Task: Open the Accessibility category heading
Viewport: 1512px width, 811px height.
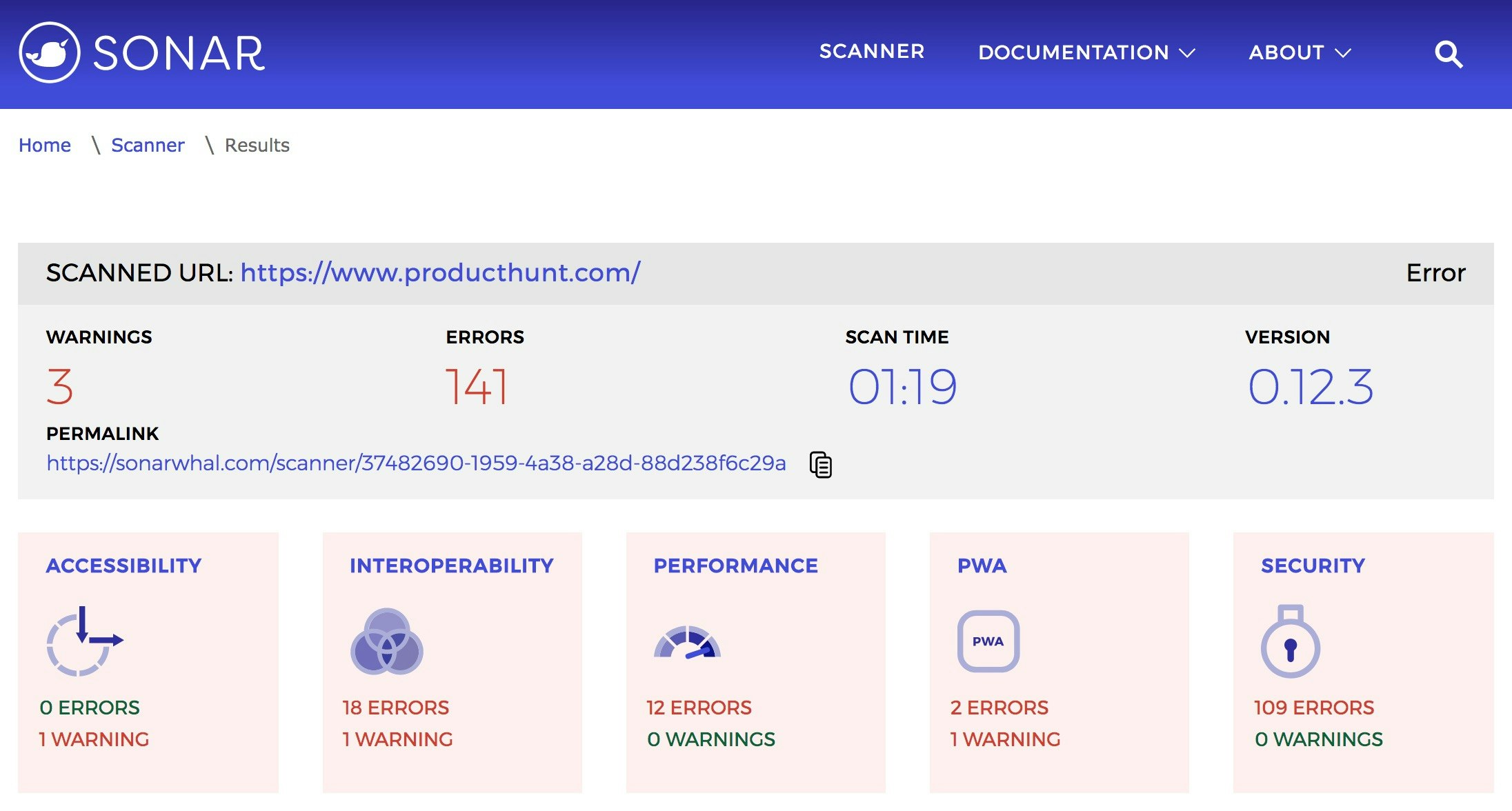Action: click(123, 565)
